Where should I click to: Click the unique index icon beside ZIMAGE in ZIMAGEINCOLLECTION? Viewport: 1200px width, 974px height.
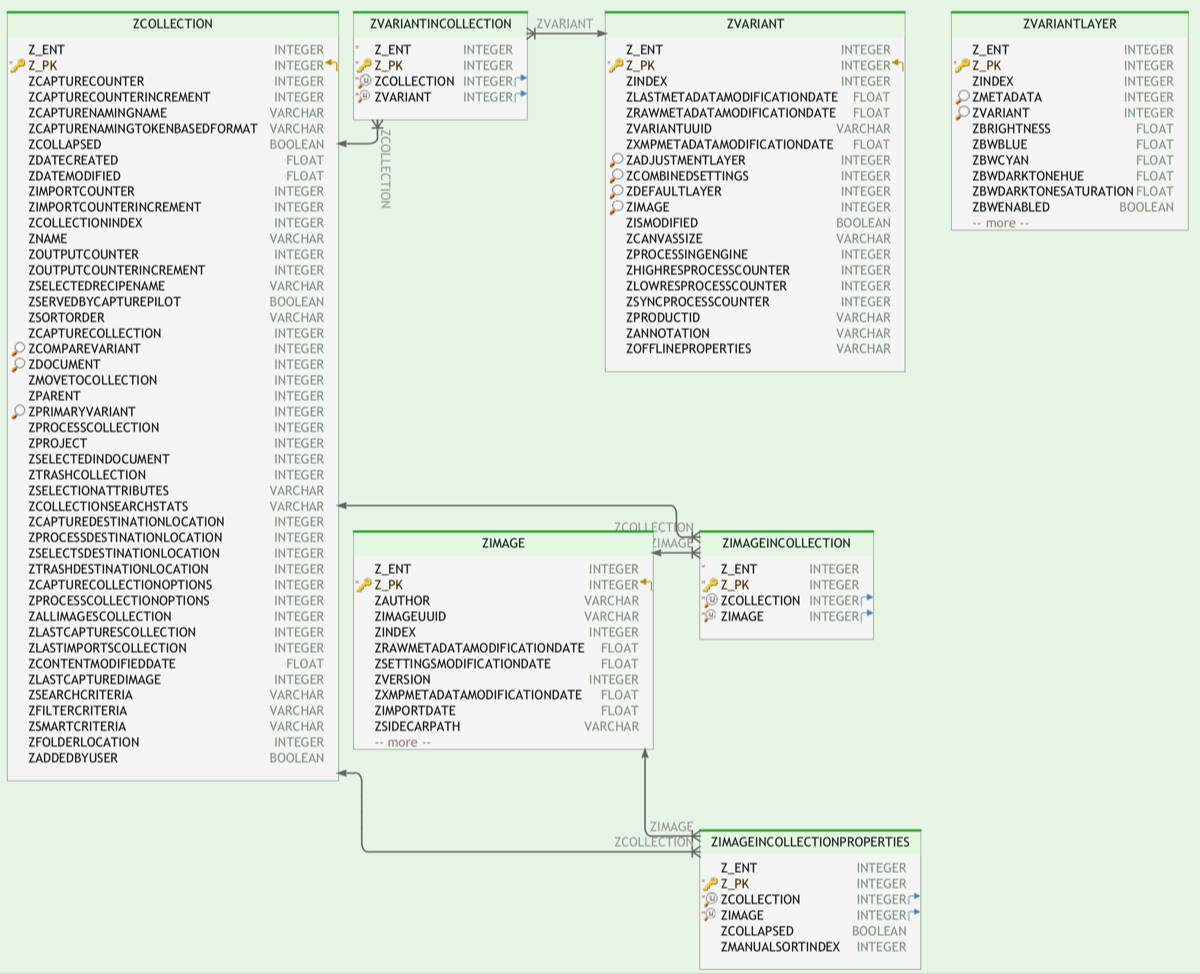[x=711, y=617]
